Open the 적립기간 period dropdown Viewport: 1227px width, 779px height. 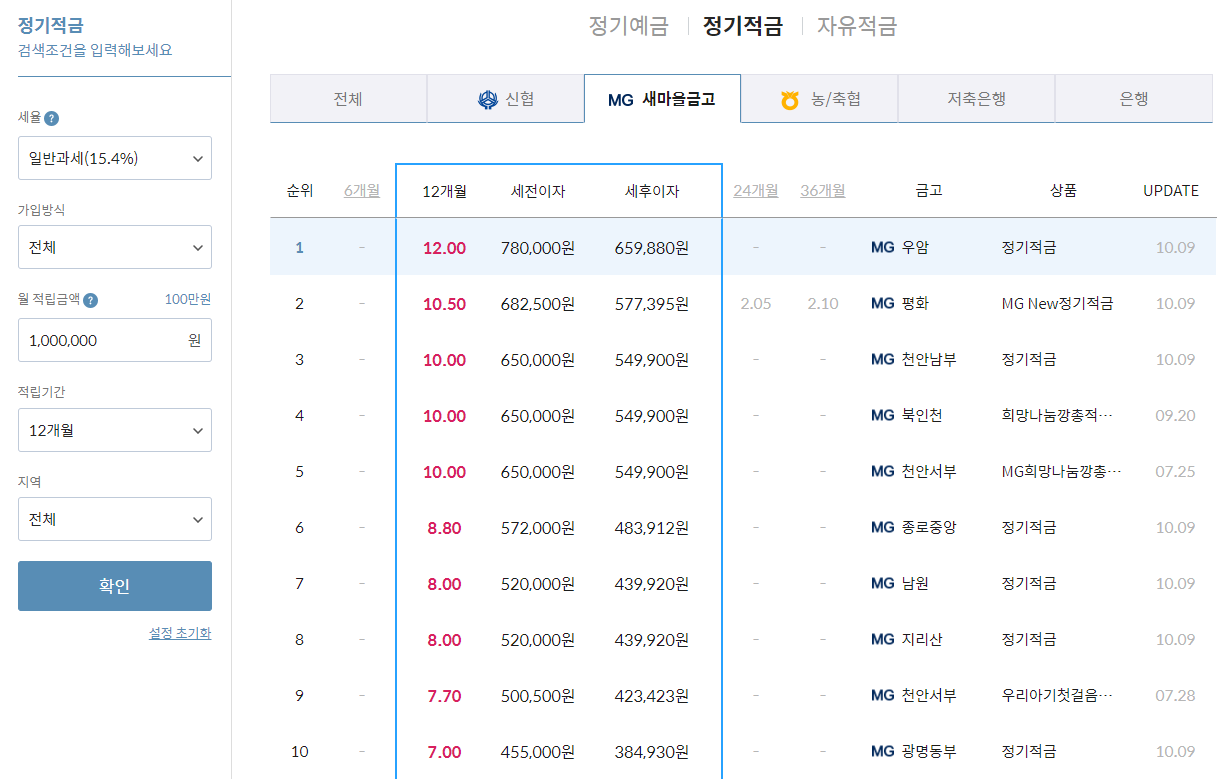114,430
